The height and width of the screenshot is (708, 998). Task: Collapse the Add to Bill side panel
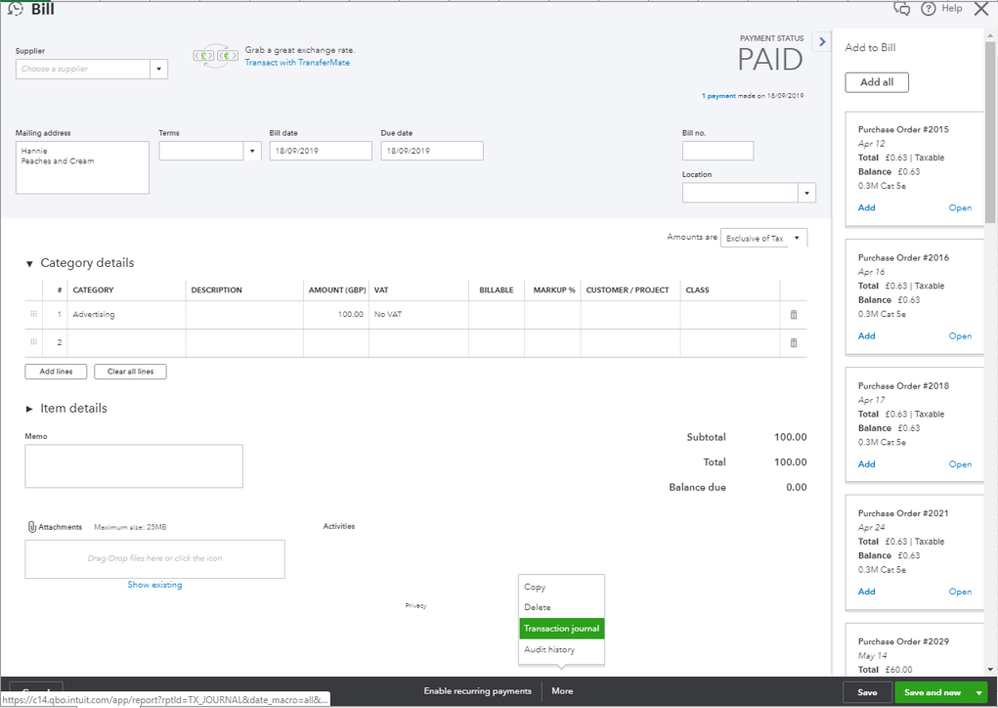(x=822, y=41)
